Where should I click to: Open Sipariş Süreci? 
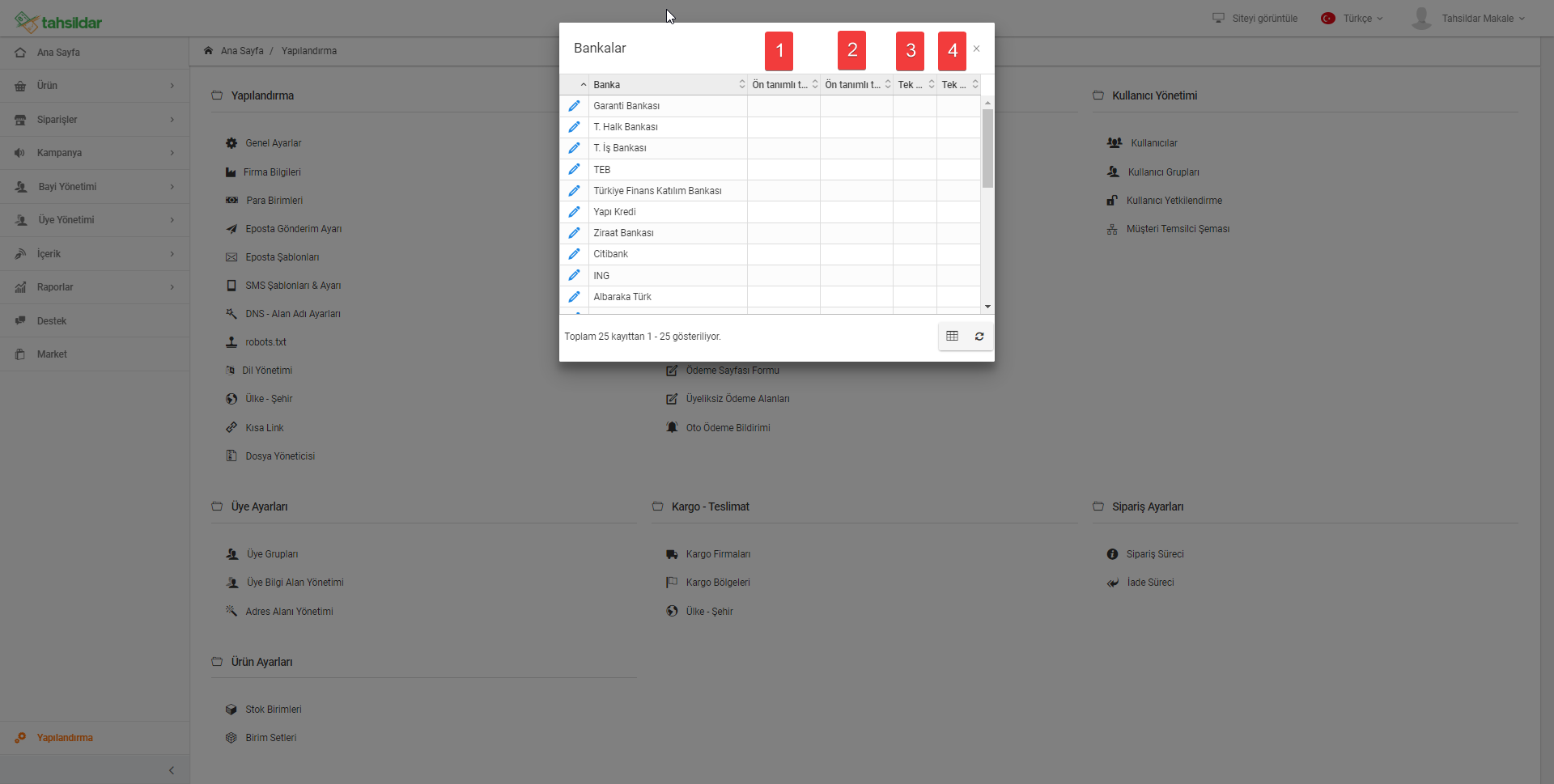click(x=1155, y=554)
